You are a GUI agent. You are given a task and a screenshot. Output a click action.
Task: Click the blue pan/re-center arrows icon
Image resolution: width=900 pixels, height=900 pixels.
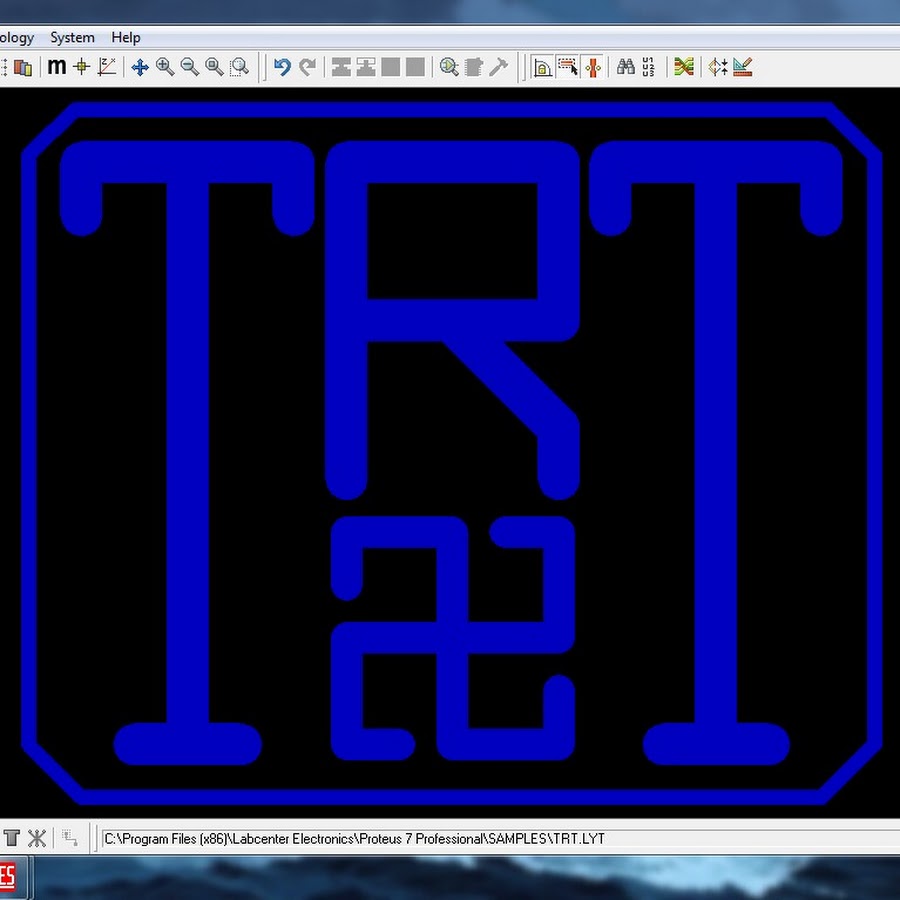pos(140,67)
